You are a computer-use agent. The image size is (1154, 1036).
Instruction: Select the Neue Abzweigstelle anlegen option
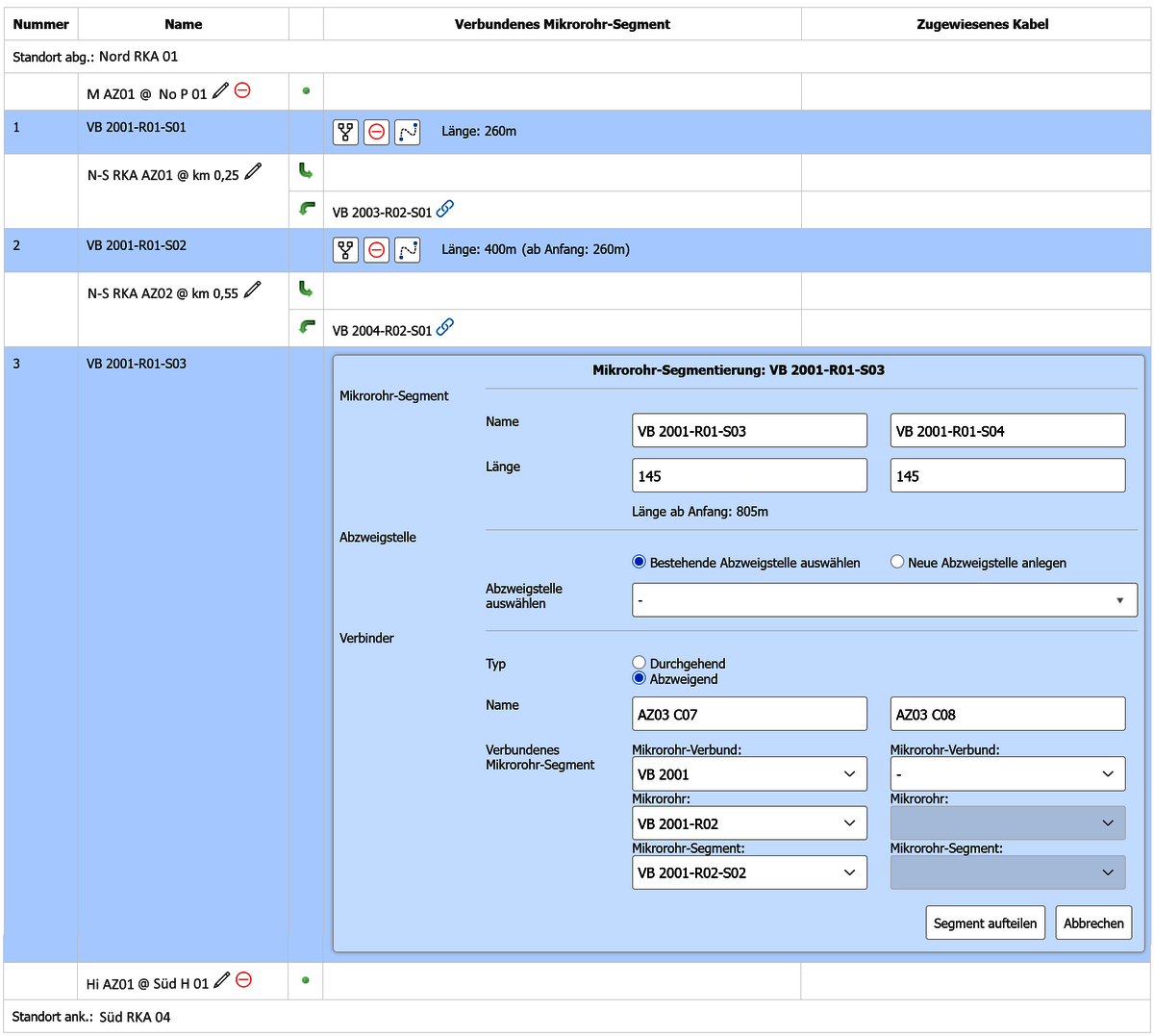(896, 562)
